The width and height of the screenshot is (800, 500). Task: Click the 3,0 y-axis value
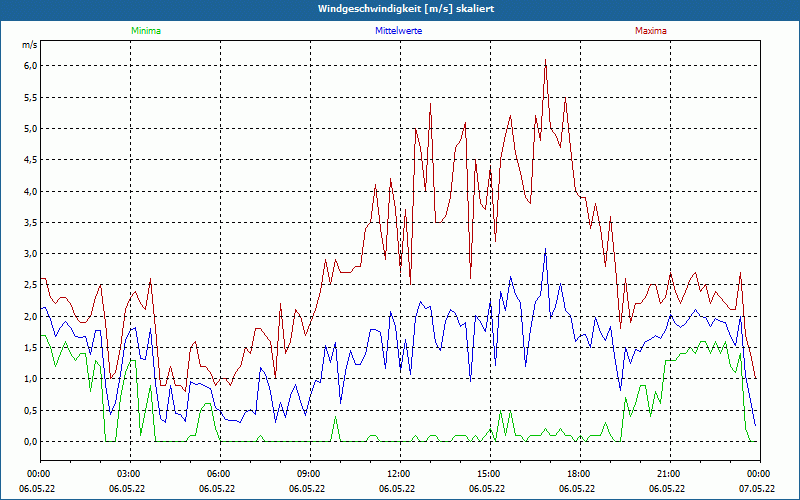31,254
